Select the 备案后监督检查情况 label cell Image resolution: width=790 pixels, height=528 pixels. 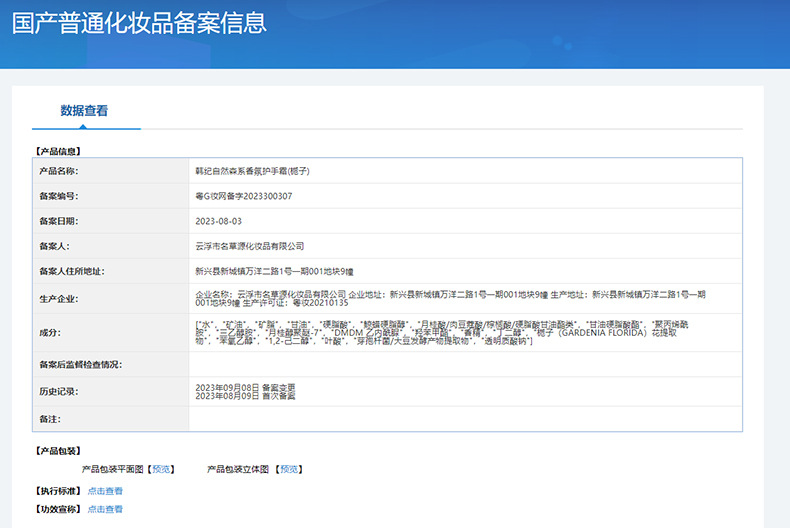pyautogui.click(x=111, y=364)
